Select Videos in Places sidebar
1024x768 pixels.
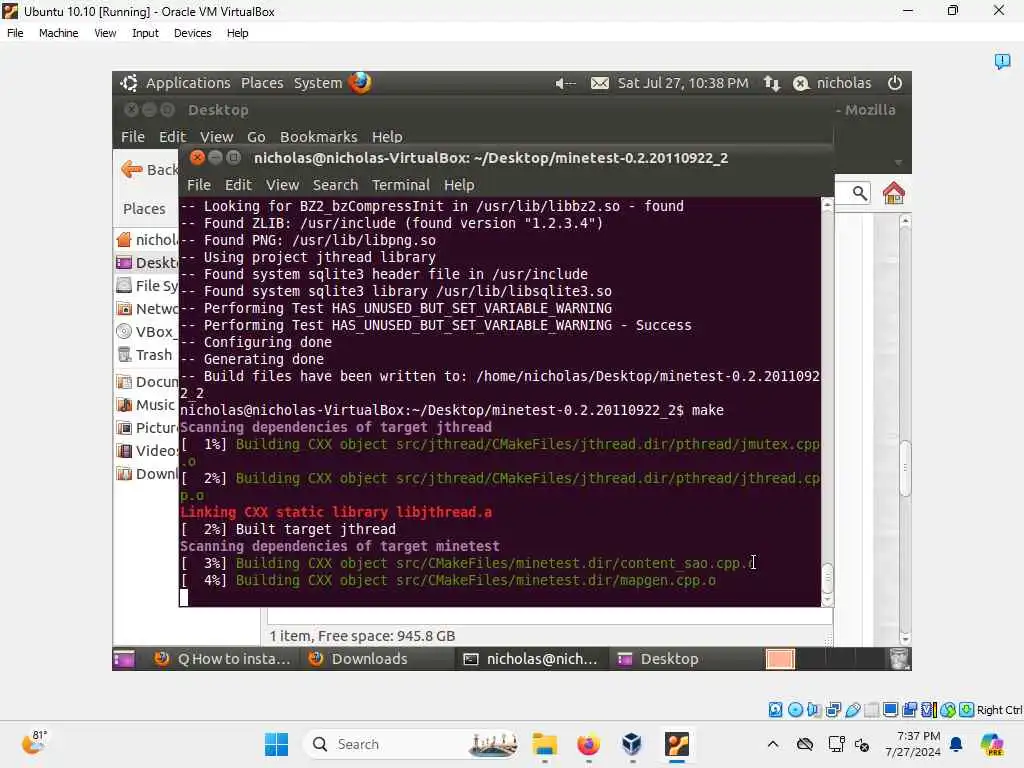pos(148,451)
